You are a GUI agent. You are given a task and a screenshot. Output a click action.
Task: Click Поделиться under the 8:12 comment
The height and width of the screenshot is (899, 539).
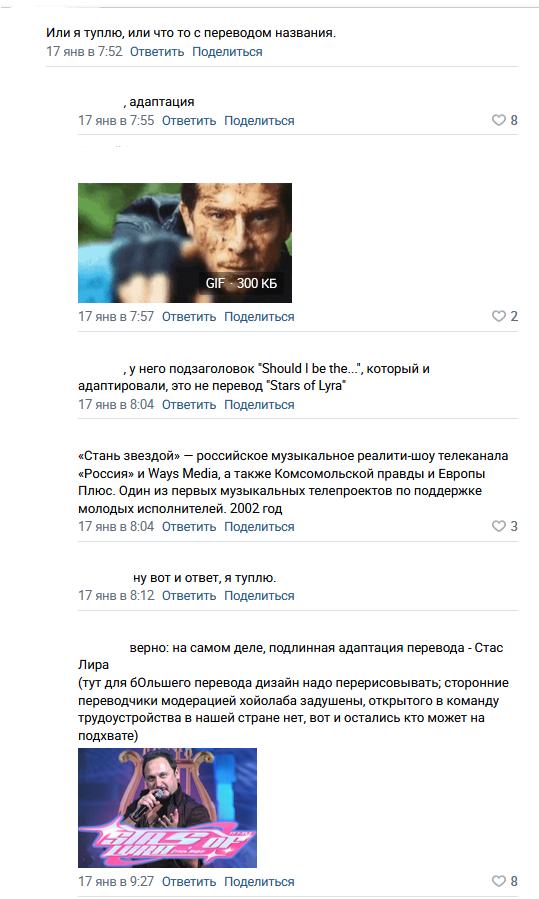259,596
